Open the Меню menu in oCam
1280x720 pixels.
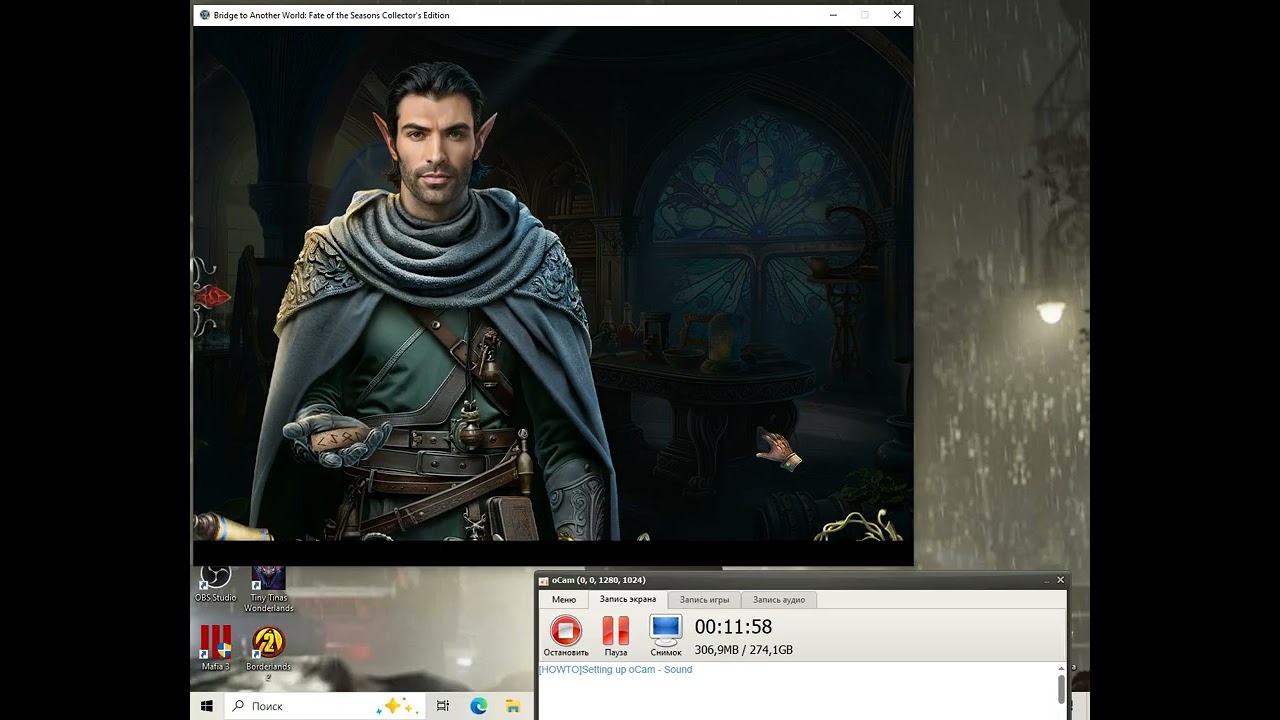click(x=564, y=600)
